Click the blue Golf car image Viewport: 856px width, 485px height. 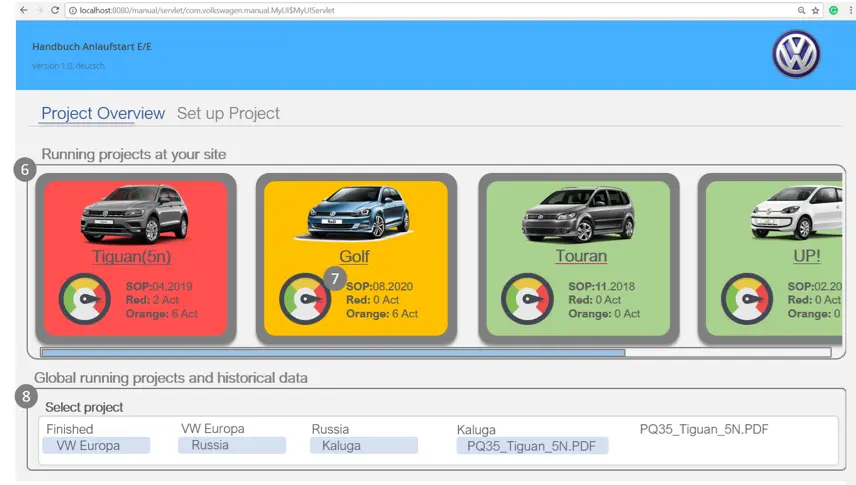(x=355, y=214)
